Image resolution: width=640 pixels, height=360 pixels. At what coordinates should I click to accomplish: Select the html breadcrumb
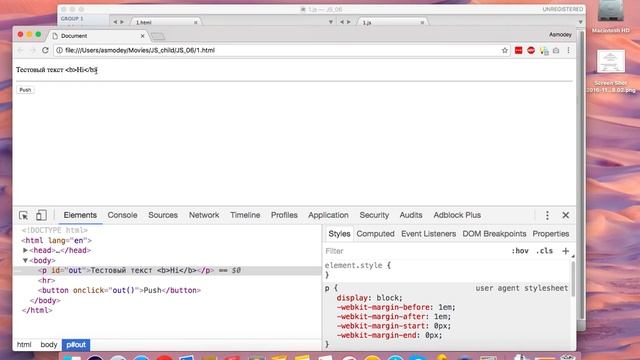coord(24,345)
